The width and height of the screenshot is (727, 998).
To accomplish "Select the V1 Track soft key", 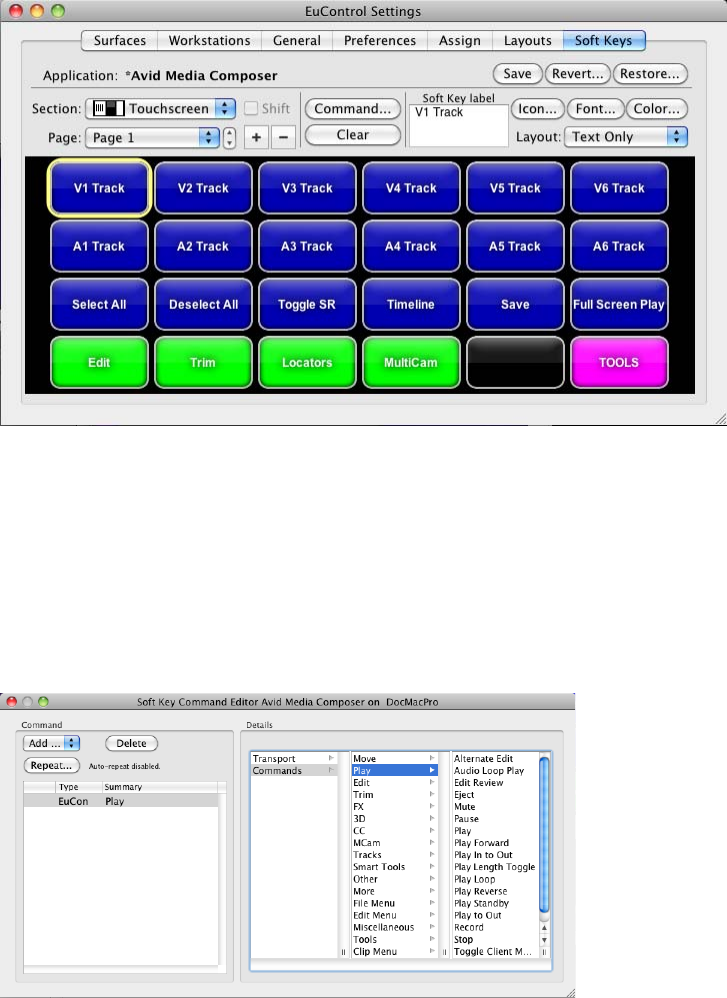I will click(x=99, y=188).
